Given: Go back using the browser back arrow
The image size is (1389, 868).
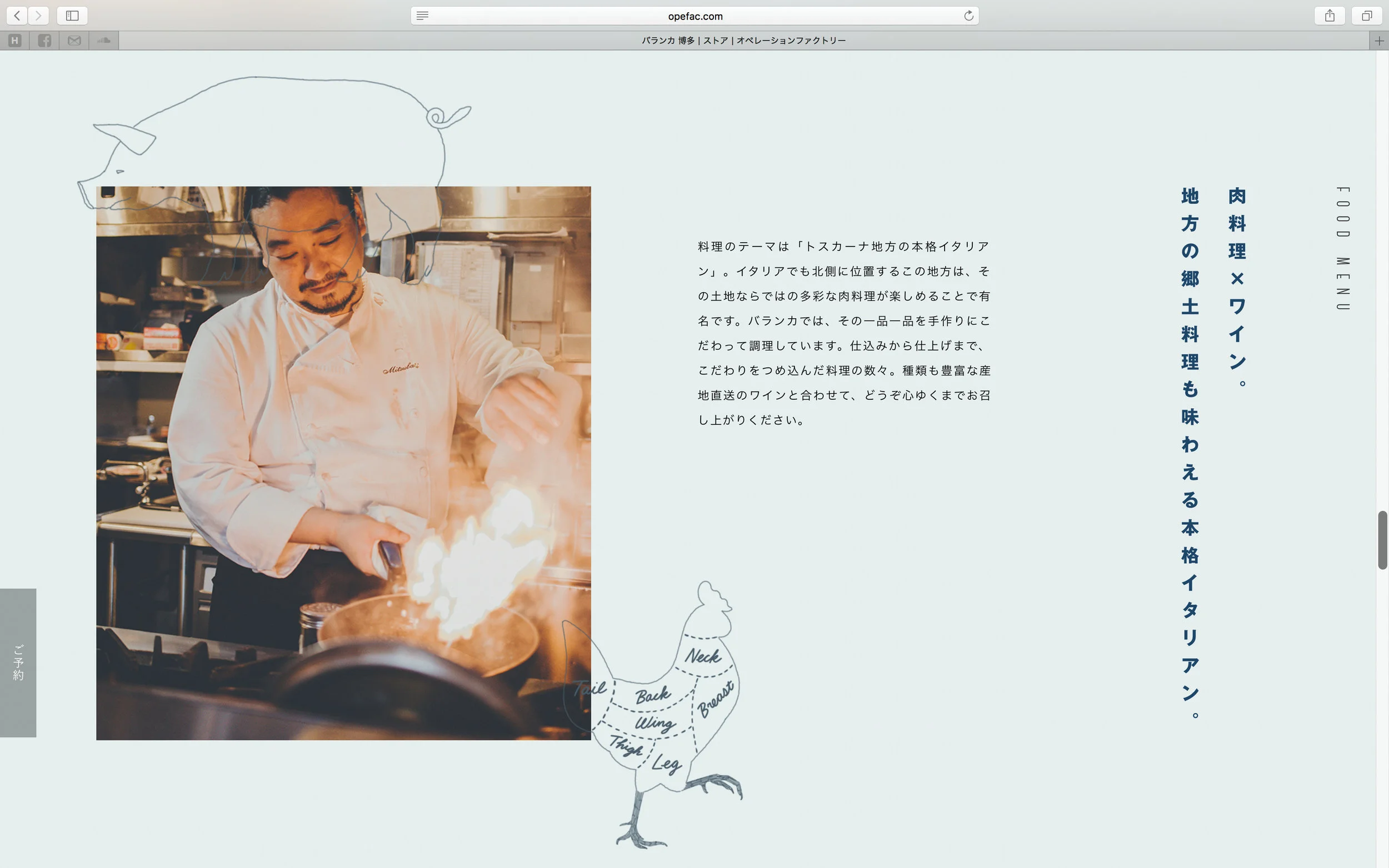Looking at the screenshot, I should tap(17, 16).
